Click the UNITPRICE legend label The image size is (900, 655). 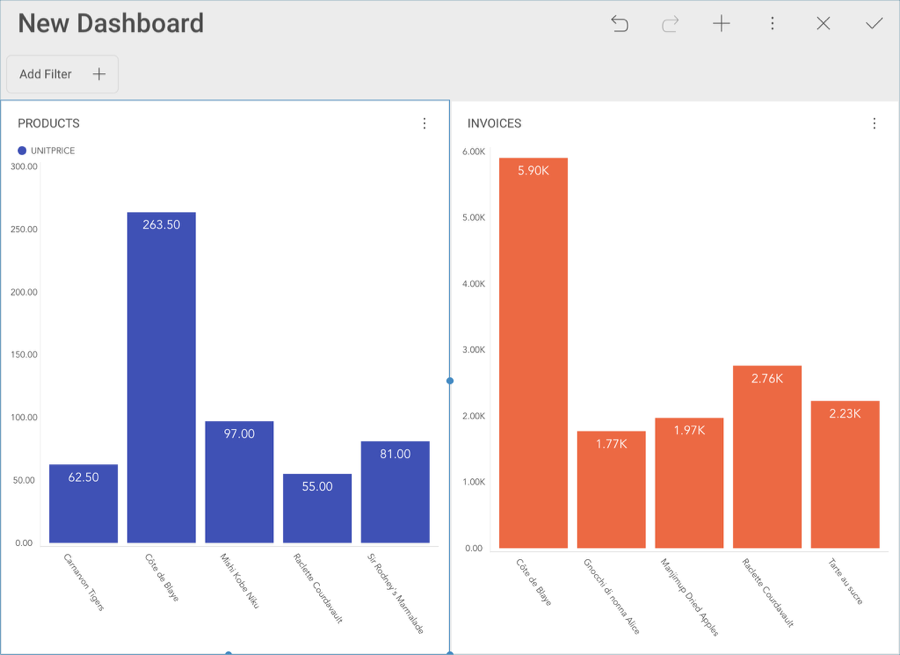(53, 150)
